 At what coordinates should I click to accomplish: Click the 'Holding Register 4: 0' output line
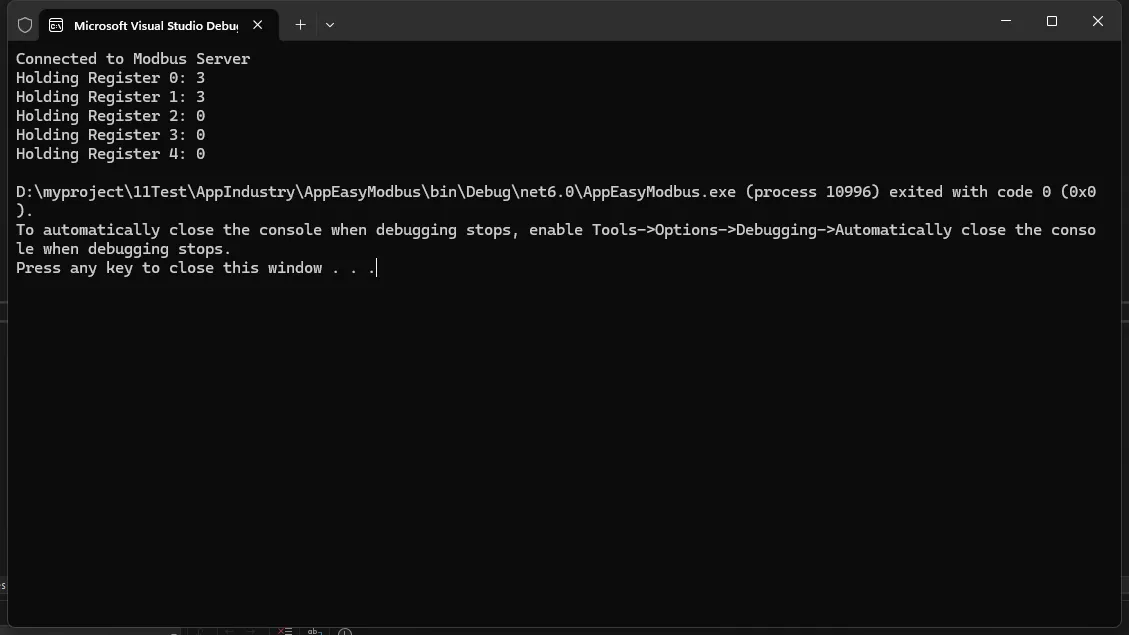pyautogui.click(x=110, y=154)
